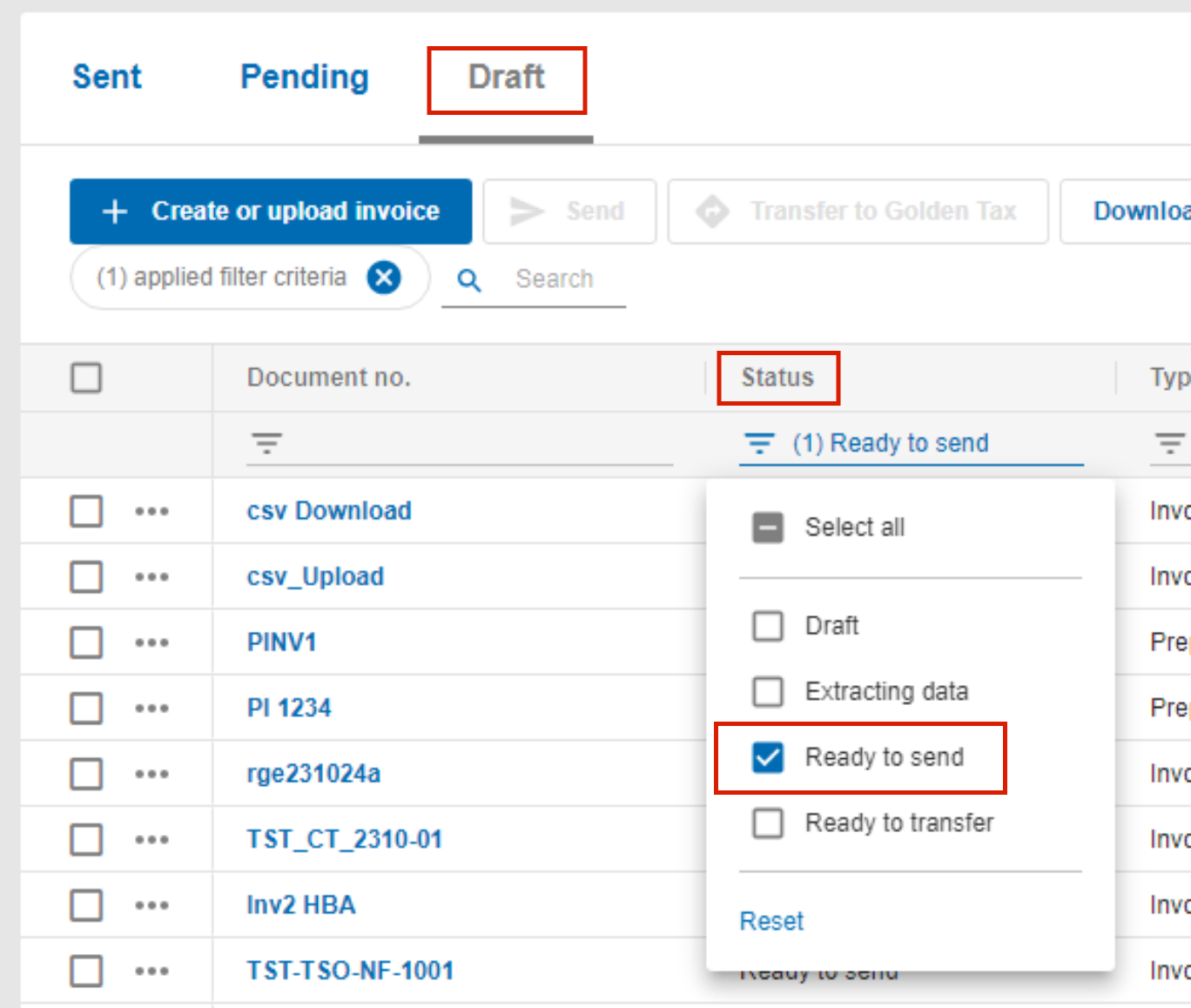1191x1008 pixels.
Task: Open the PINV1 document link
Action: [x=281, y=642]
